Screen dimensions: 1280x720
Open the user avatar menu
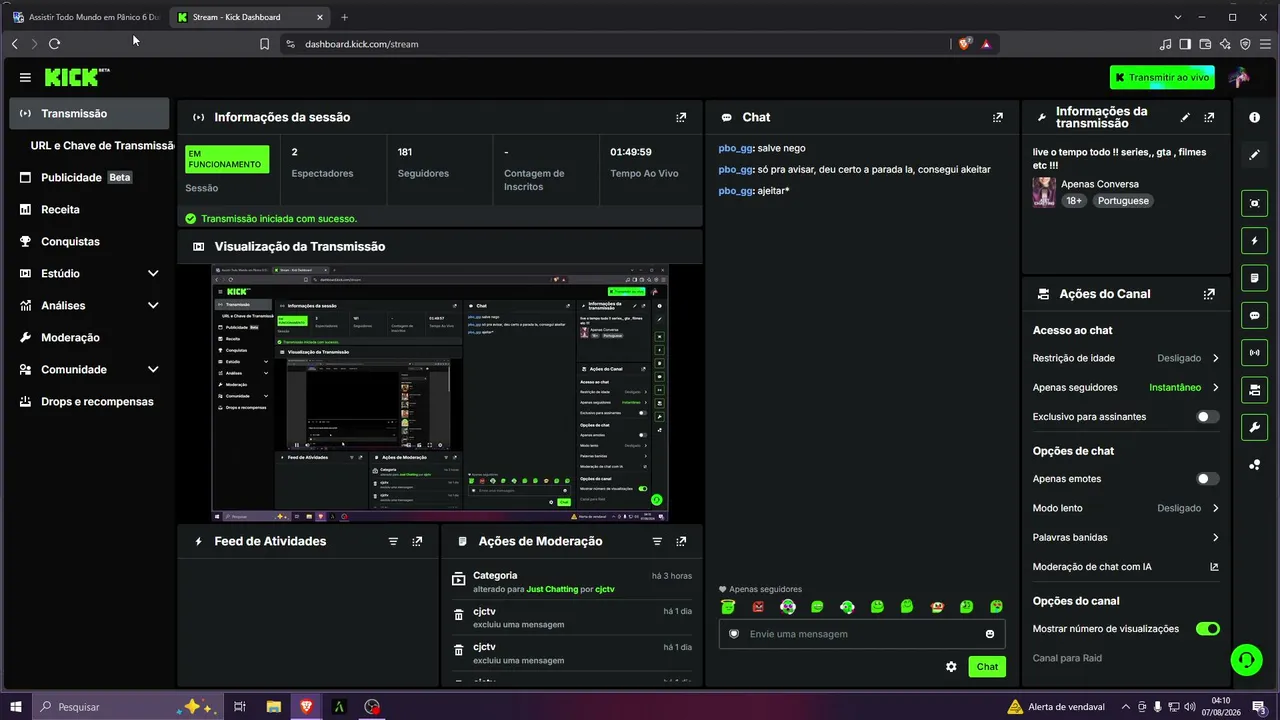[1239, 77]
